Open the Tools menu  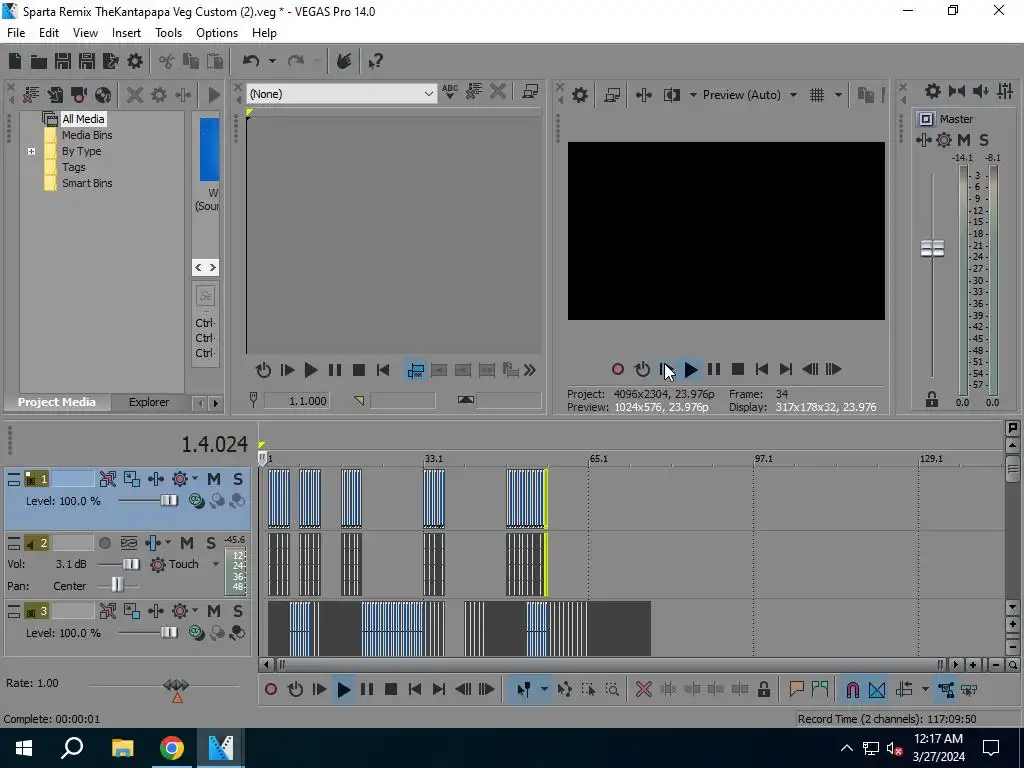(168, 33)
